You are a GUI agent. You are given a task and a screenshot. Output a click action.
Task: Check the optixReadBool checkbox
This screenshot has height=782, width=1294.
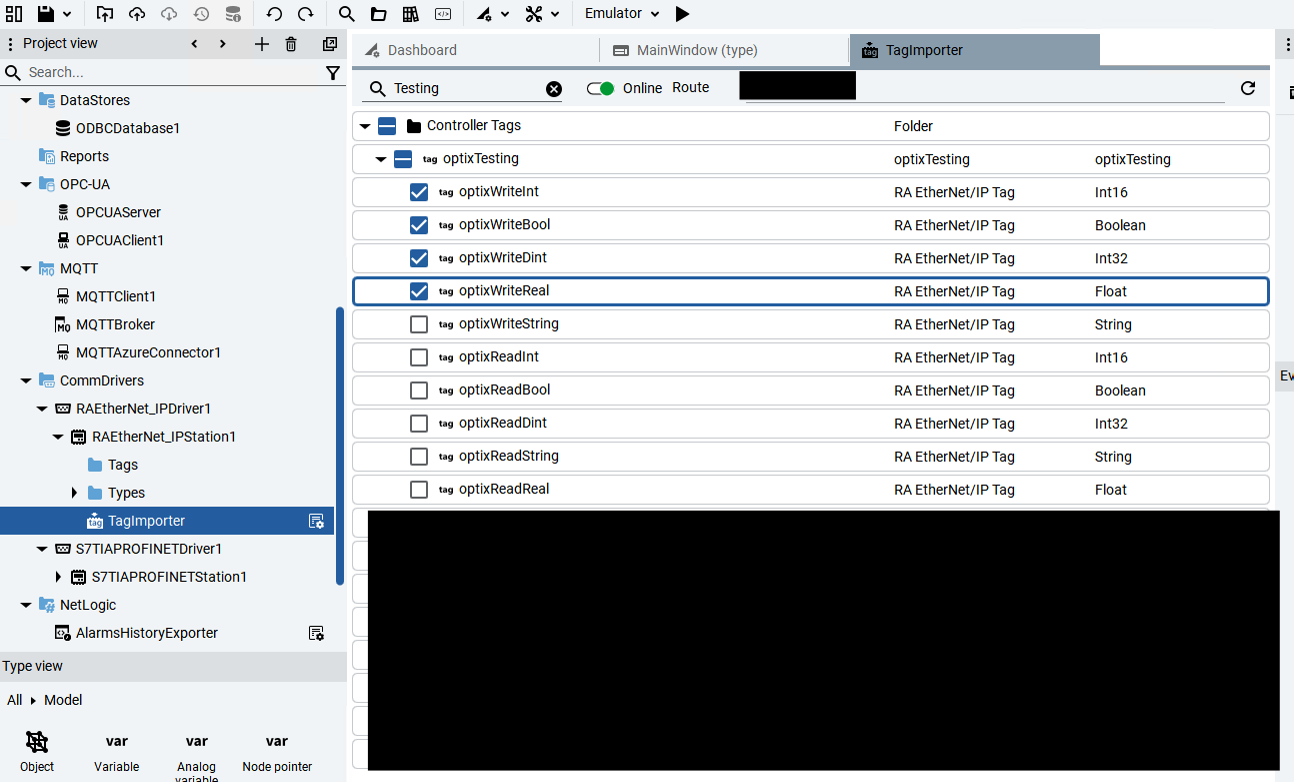pos(419,390)
